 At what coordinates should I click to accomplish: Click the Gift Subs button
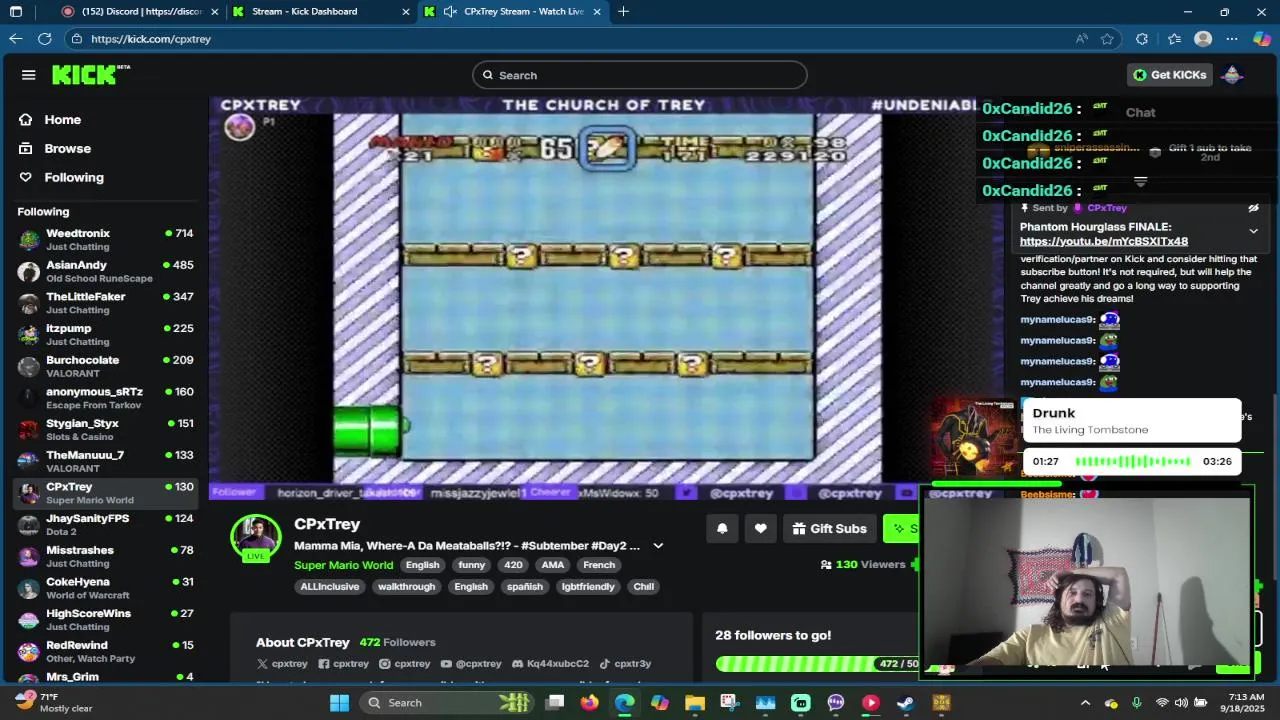pyautogui.click(x=829, y=529)
